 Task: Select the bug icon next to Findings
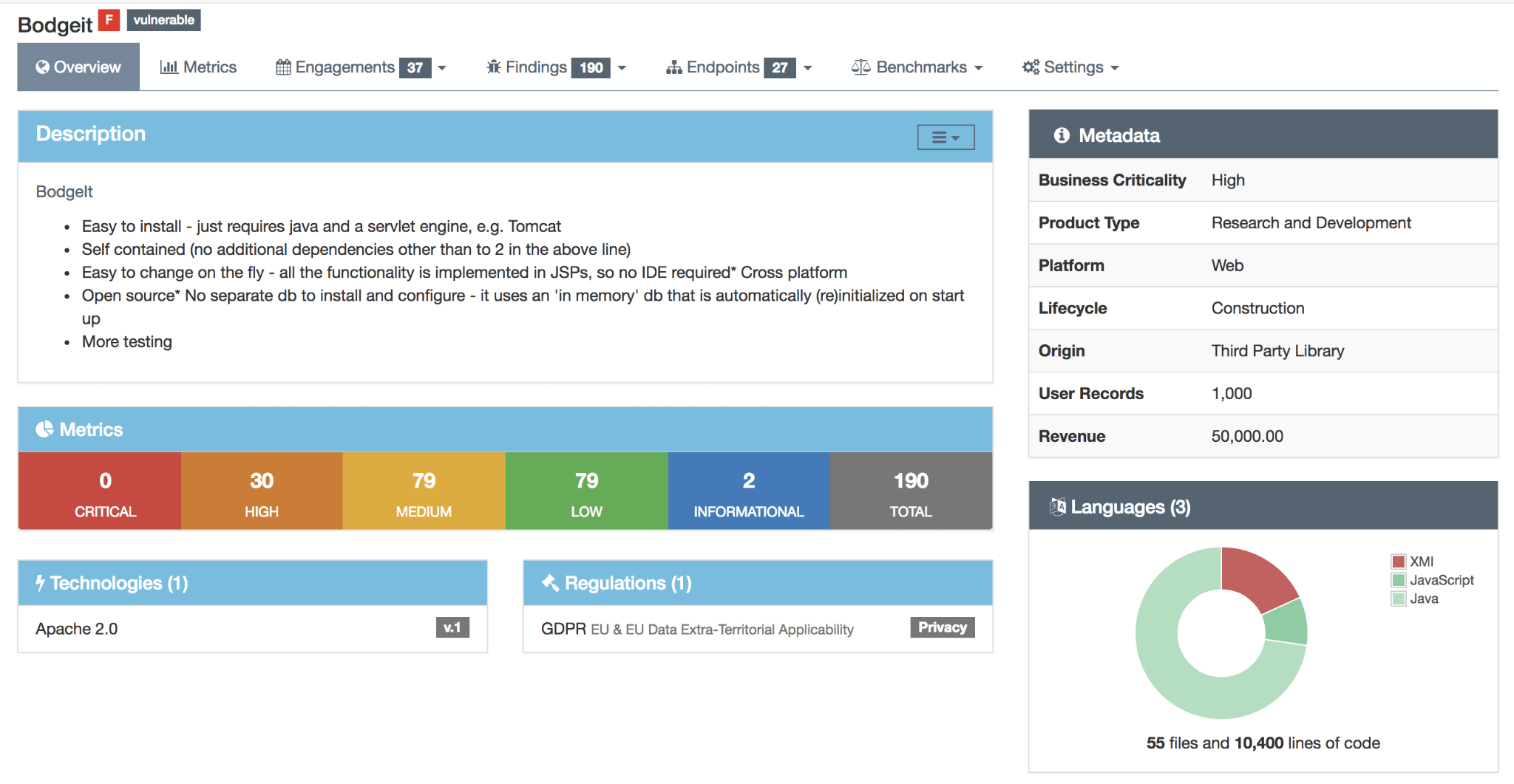493,67
